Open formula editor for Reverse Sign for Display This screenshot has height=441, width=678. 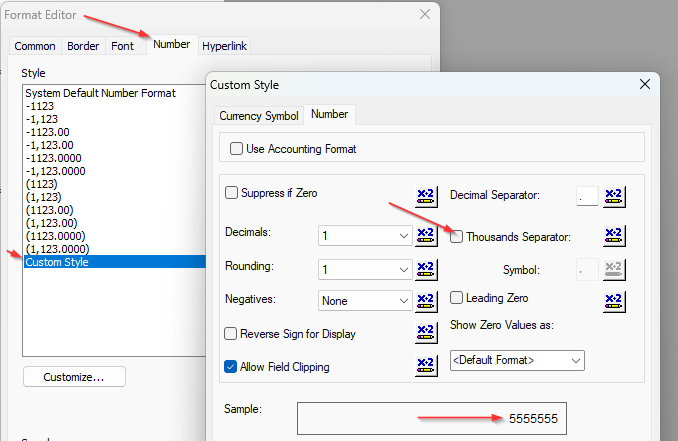point(426,333)
